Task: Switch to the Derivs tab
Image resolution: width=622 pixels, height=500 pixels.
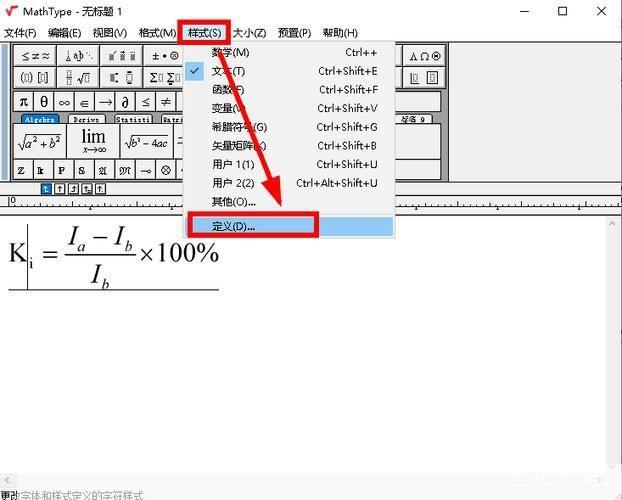Action: pos(86,119)
